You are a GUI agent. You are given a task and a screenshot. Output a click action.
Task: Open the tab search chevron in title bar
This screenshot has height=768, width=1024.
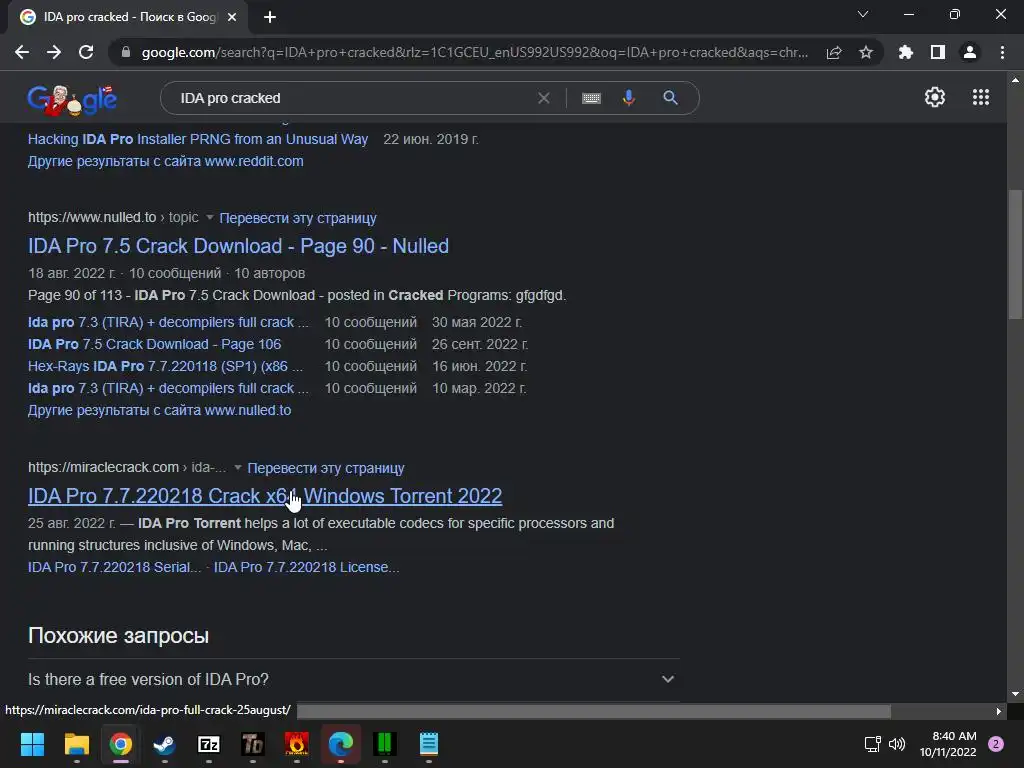863,14
